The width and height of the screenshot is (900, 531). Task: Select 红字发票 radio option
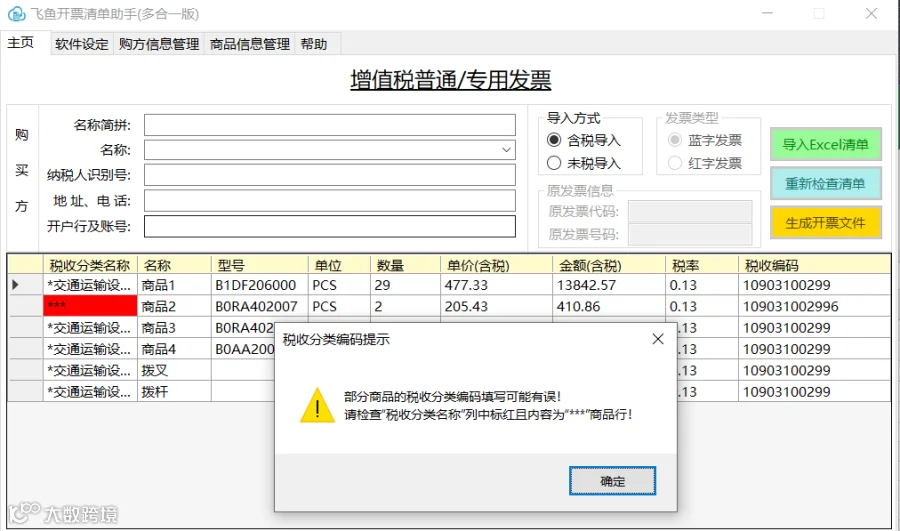click(x=675, y=163)
